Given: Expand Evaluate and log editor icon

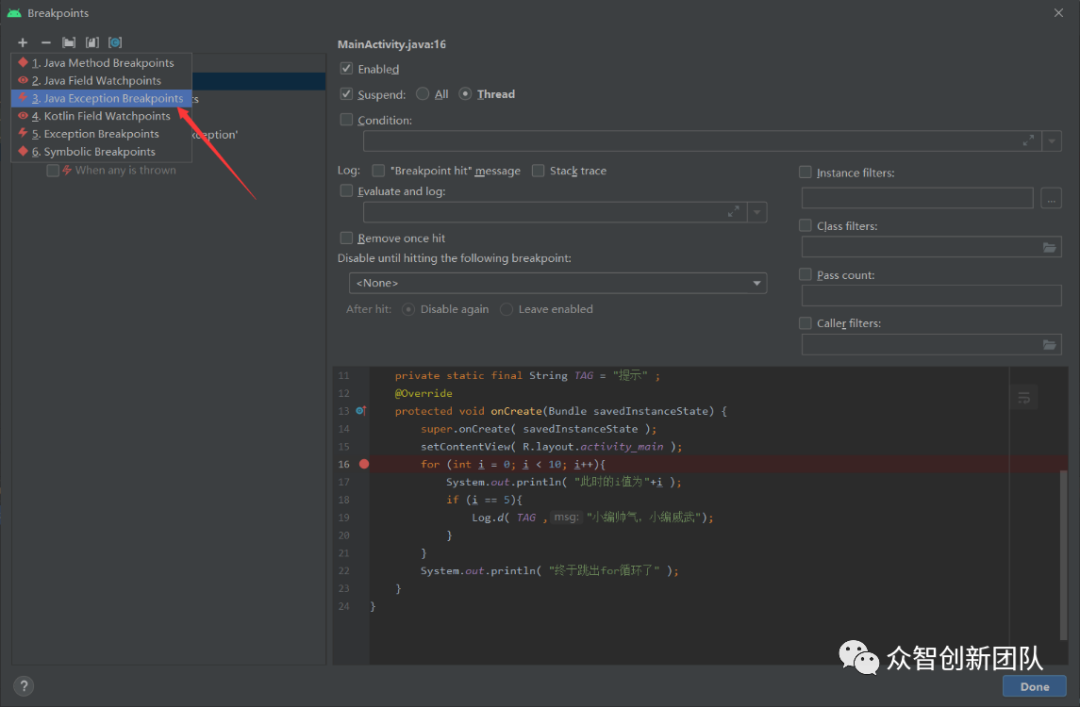Looking at the screenshot, I should pos(734,212).
